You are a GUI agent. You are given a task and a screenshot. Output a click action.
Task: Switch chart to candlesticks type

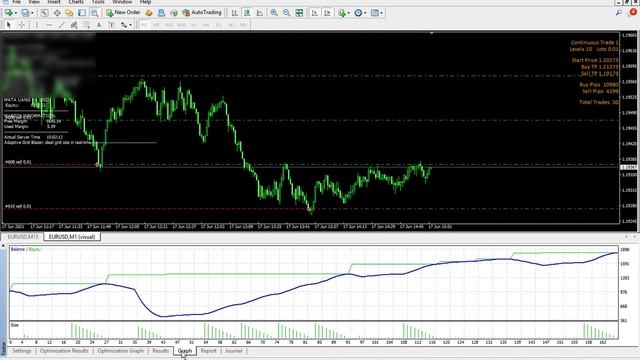pos(247,13)
